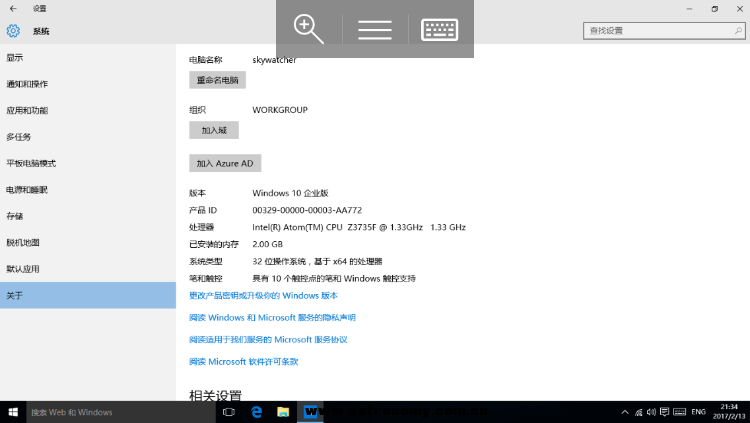Open 脱机地图 in the sidebar
This screenshot has height=423, width=750.
coord(88,243)
